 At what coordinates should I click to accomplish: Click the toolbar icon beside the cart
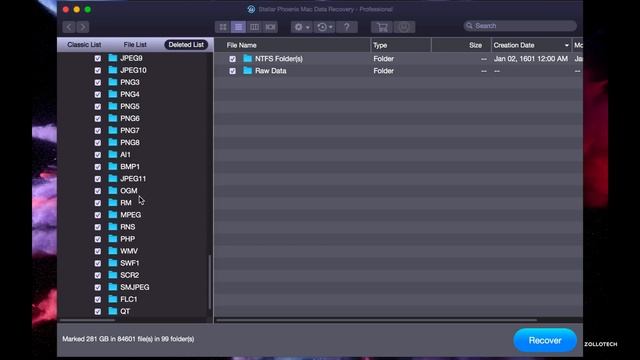[404, 27]
